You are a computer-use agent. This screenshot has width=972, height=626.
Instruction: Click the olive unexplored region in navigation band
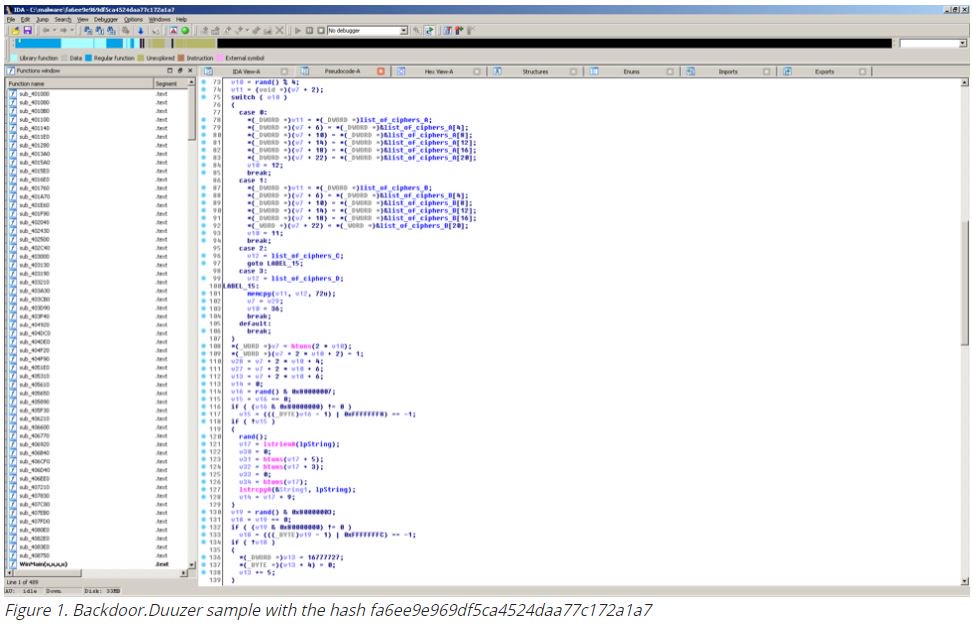[194, 43]
